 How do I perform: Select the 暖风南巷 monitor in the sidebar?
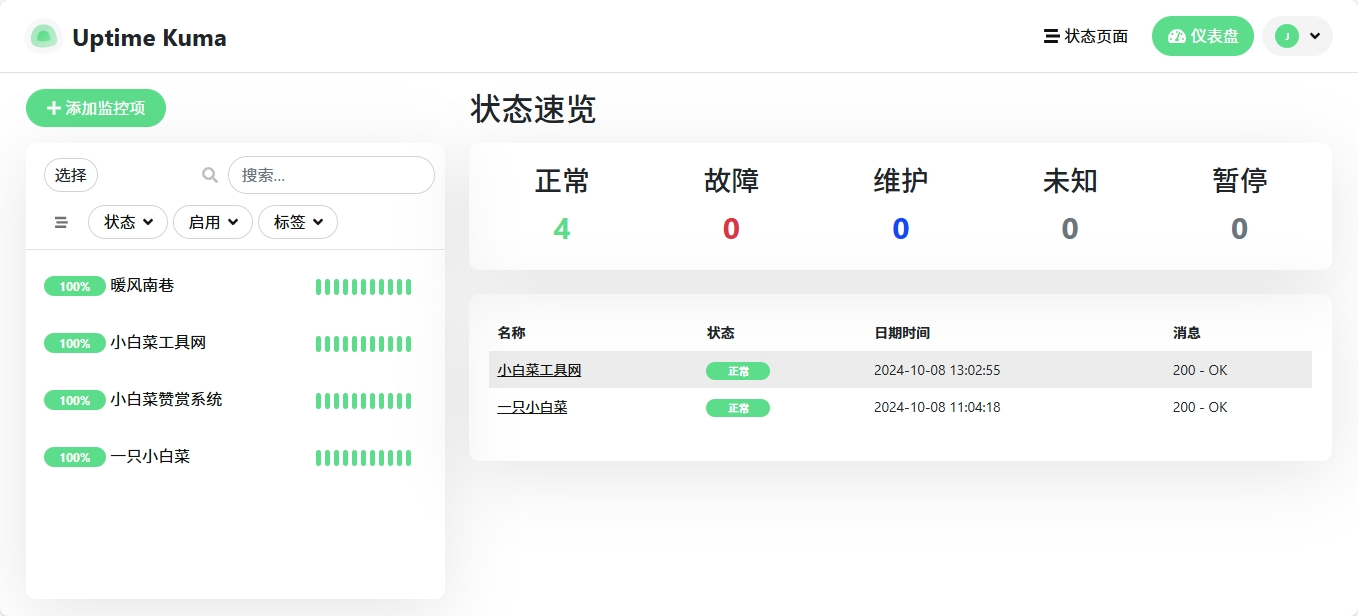(x=143, y=286)
